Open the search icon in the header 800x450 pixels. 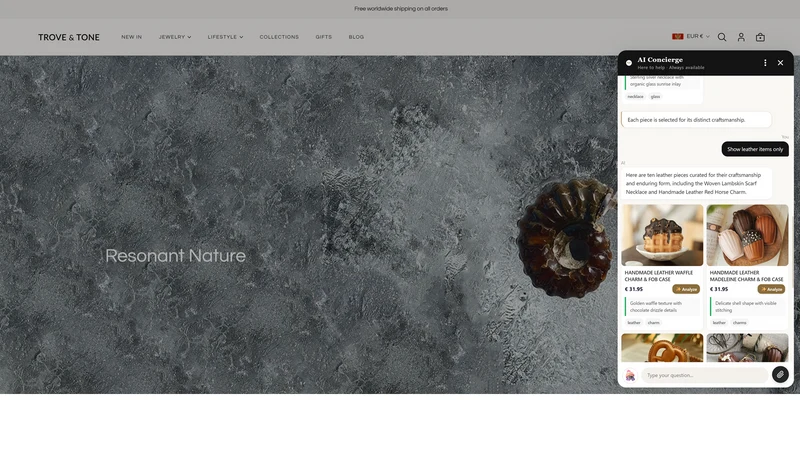[722, 37]
